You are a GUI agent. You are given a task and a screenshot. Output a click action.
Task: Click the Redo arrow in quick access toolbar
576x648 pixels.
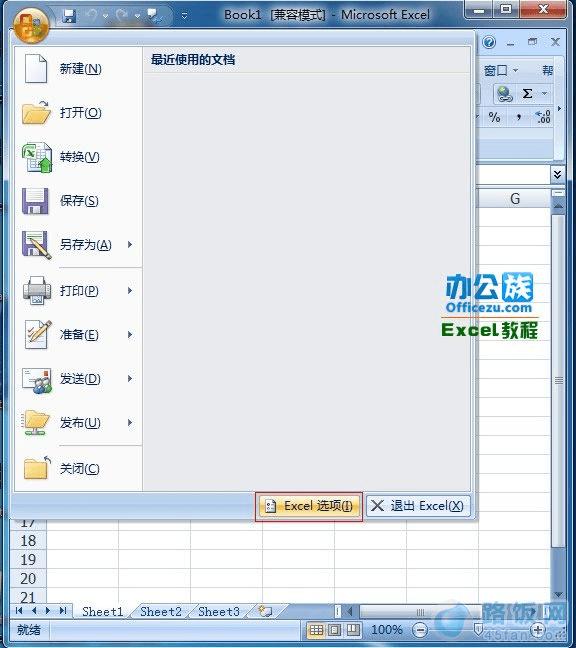tap(121, 16)
